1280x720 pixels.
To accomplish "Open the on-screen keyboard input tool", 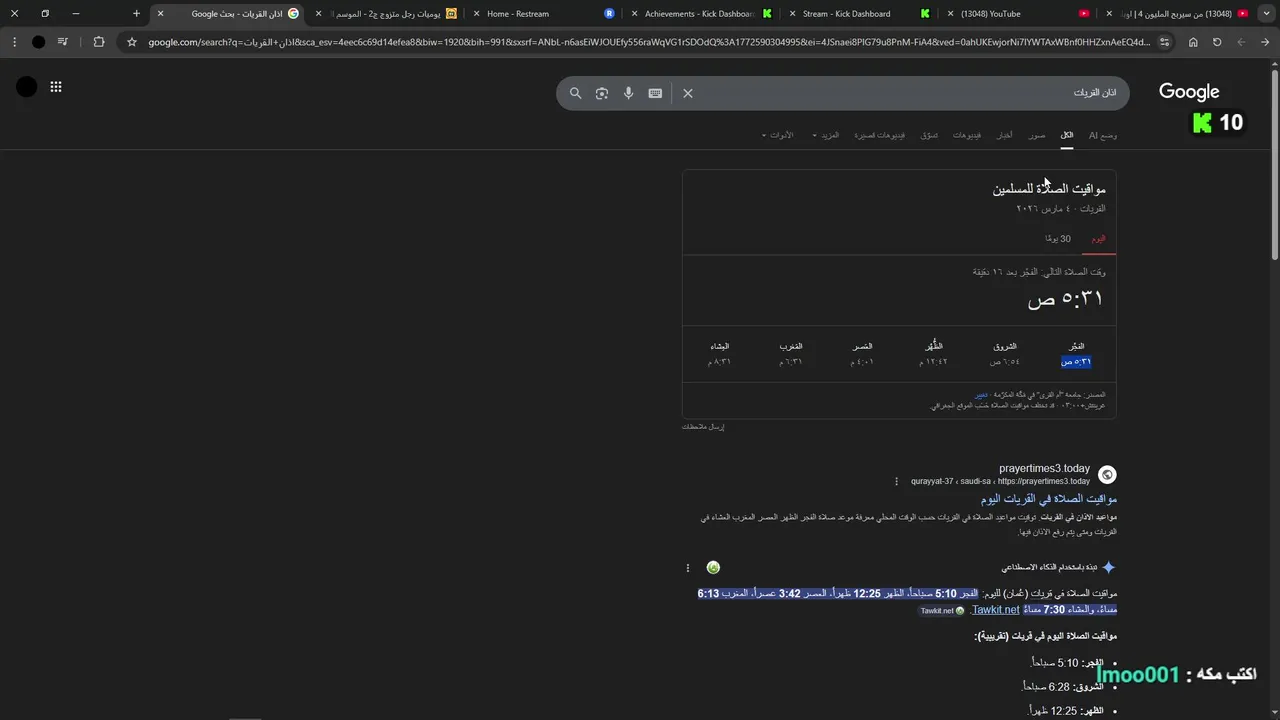I will click(x=655, y=93).
